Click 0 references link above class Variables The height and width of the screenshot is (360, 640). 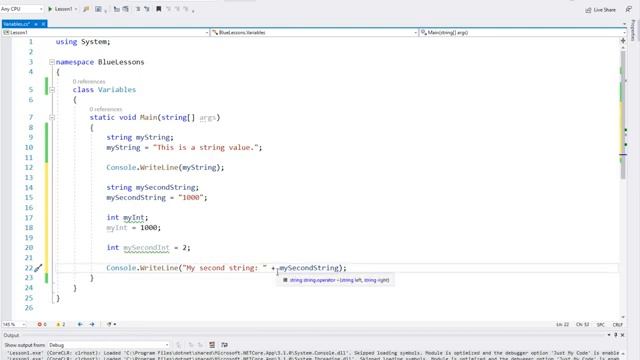89,82
